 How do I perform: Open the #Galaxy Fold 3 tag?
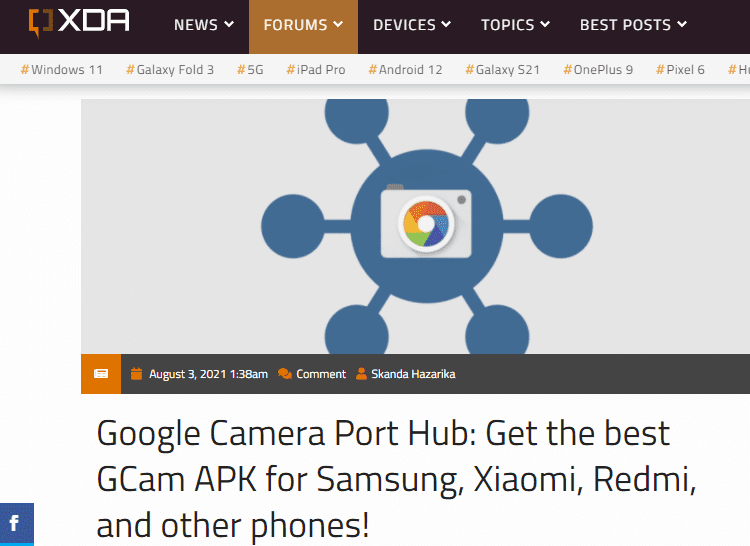pos(170,70)
